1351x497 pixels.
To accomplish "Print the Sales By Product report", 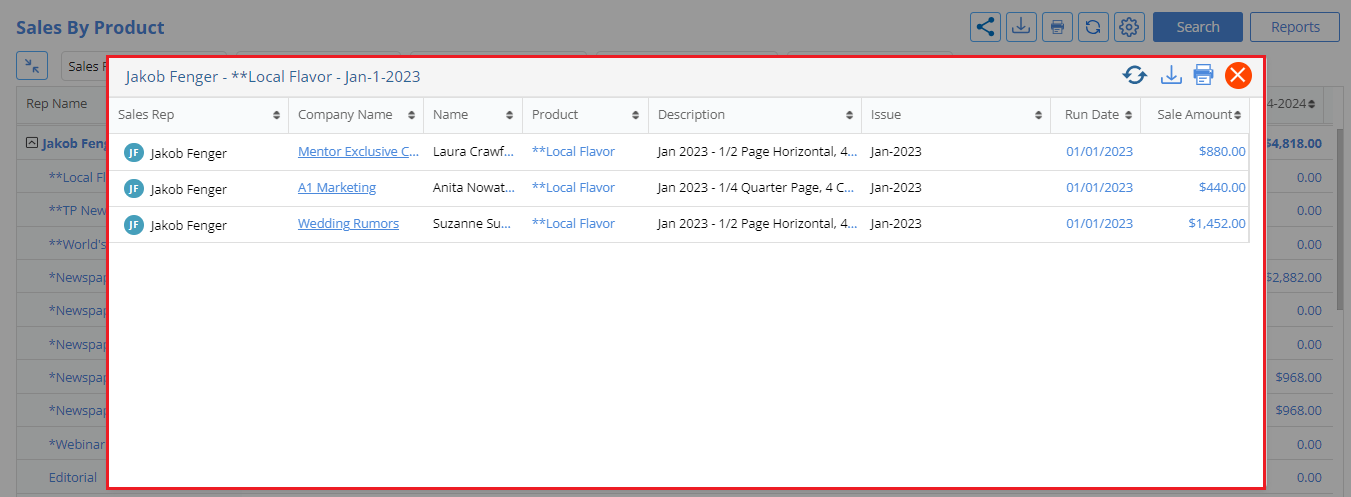I will pos(1057,27).
